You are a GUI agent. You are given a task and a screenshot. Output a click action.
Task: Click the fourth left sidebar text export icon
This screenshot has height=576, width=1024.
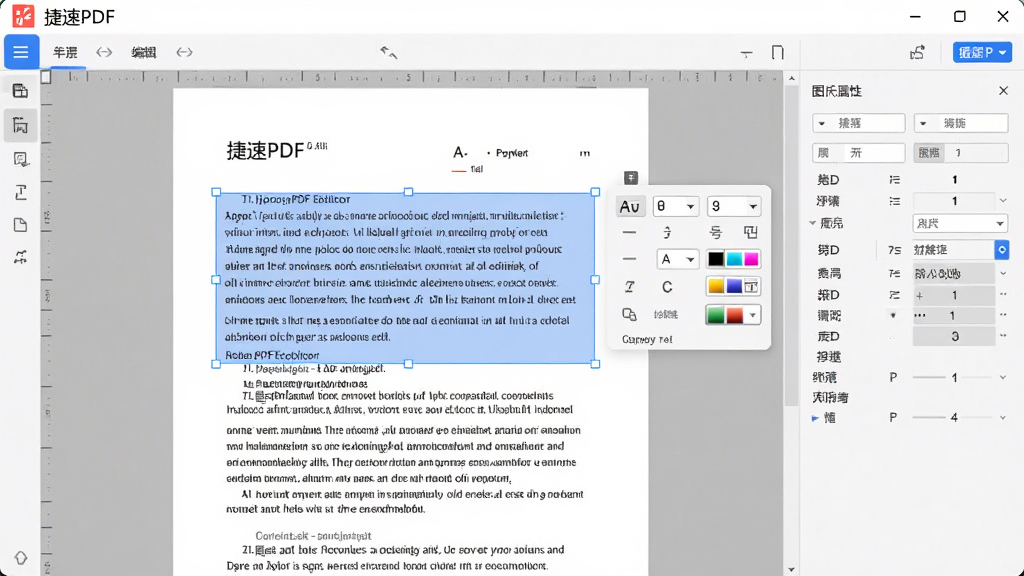(x=20, y=192)
